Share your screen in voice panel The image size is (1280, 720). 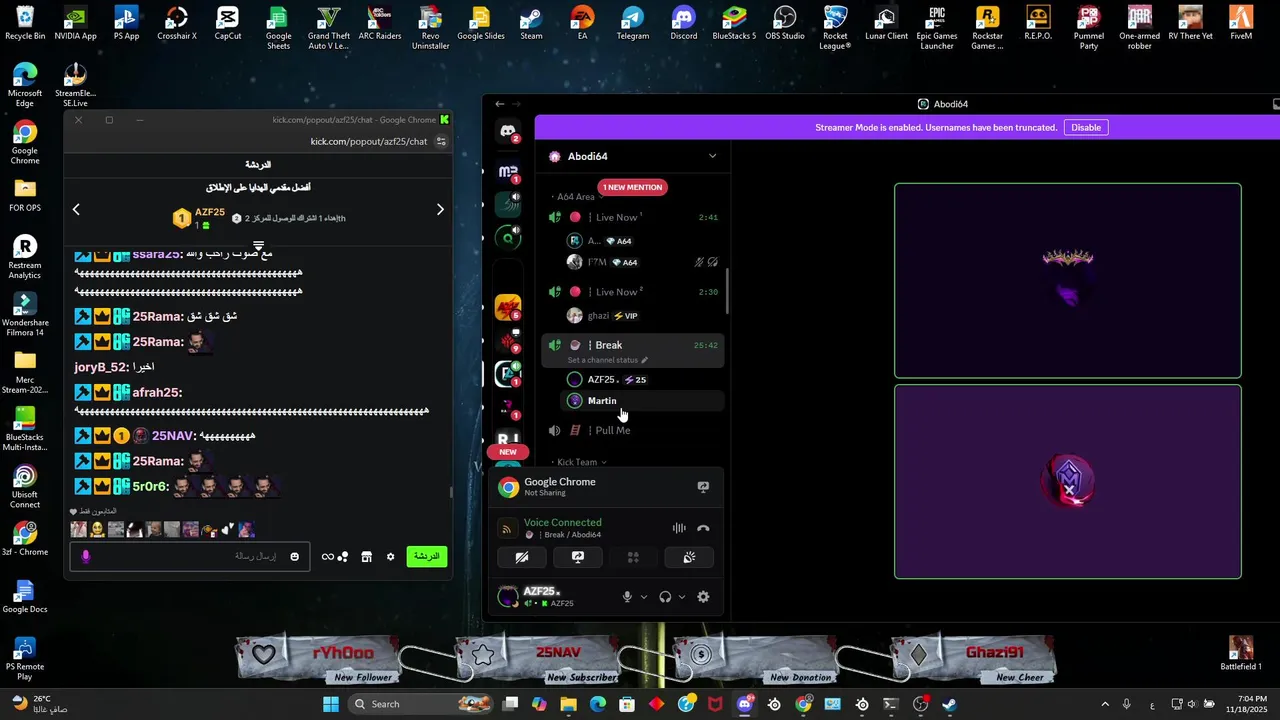point(578,557)
